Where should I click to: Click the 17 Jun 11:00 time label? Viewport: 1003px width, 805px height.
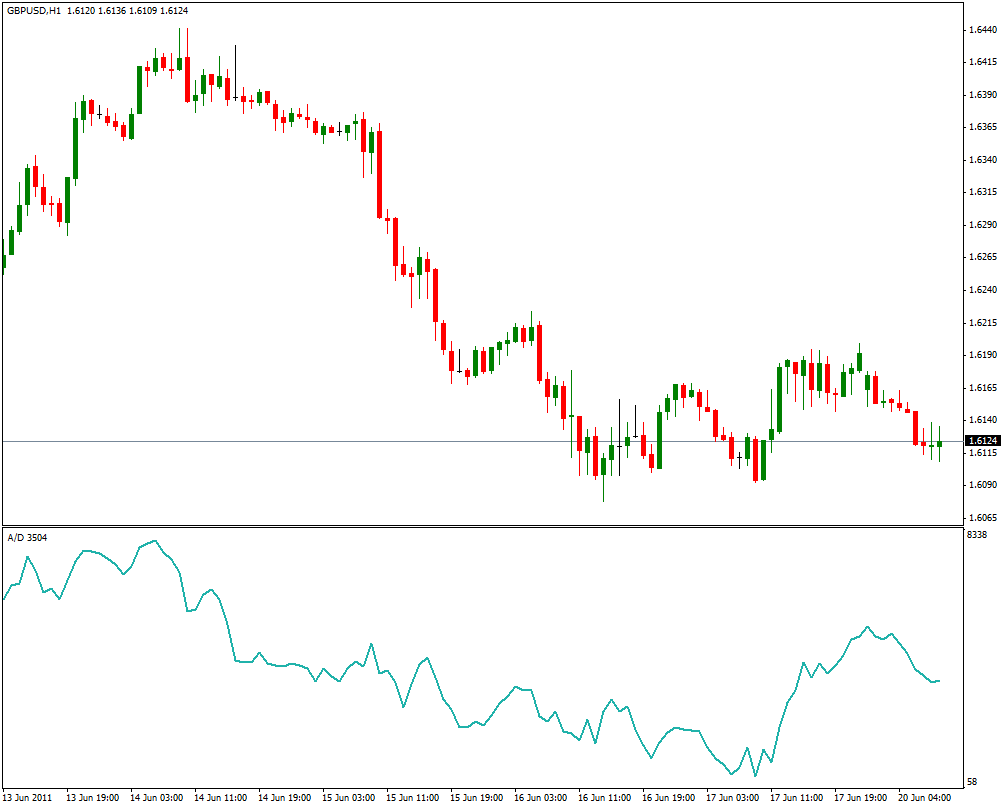coord(796,797)
